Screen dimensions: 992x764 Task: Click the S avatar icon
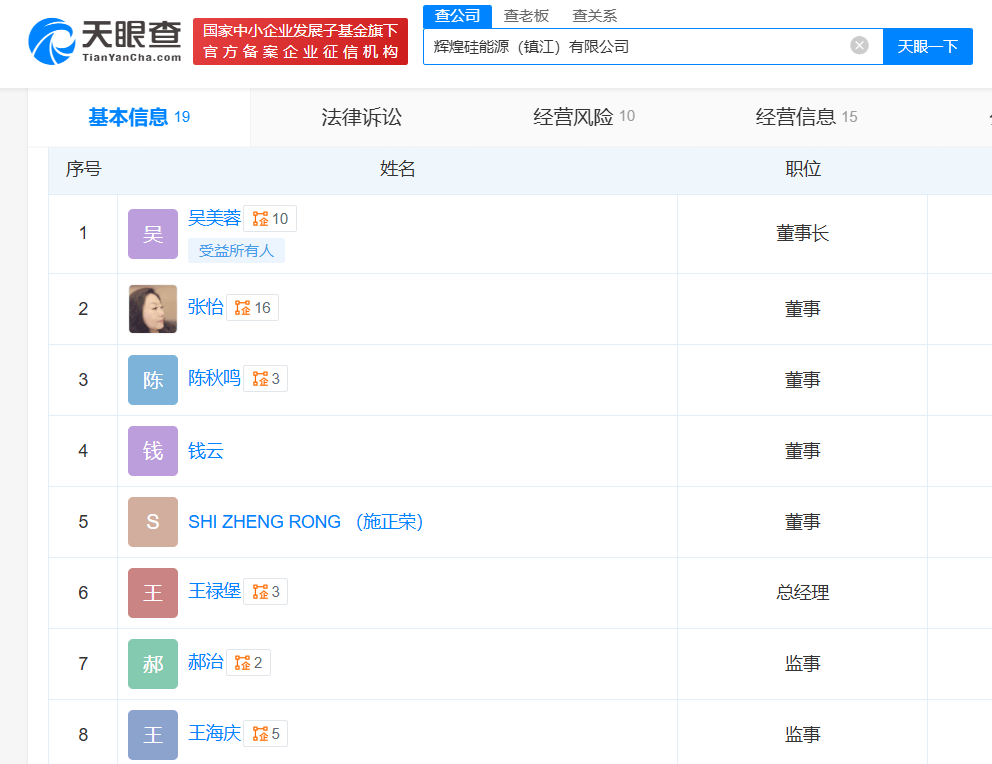coord(153,522)
